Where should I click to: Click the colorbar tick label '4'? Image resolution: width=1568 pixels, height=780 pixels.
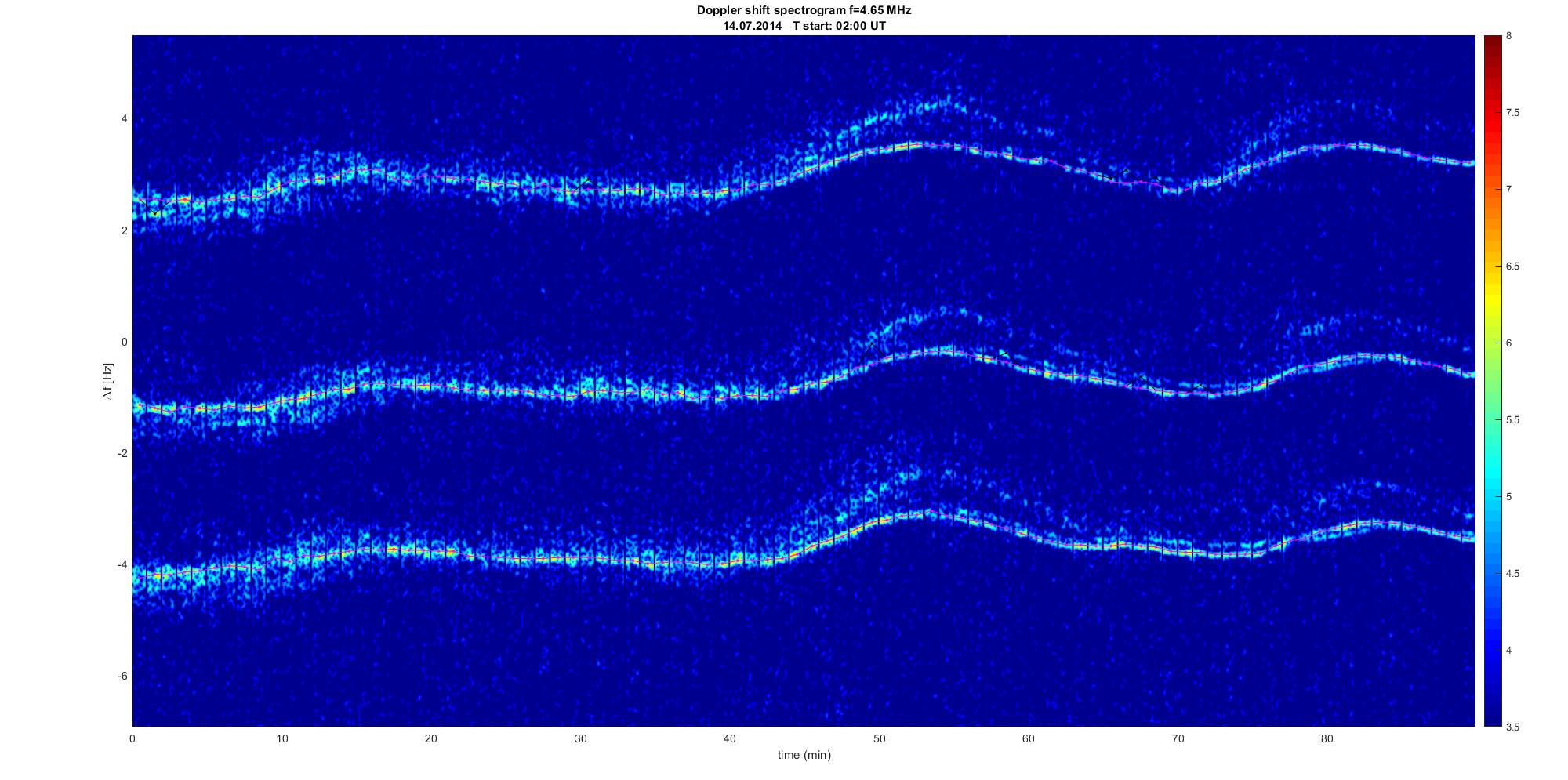(1509, 651)
